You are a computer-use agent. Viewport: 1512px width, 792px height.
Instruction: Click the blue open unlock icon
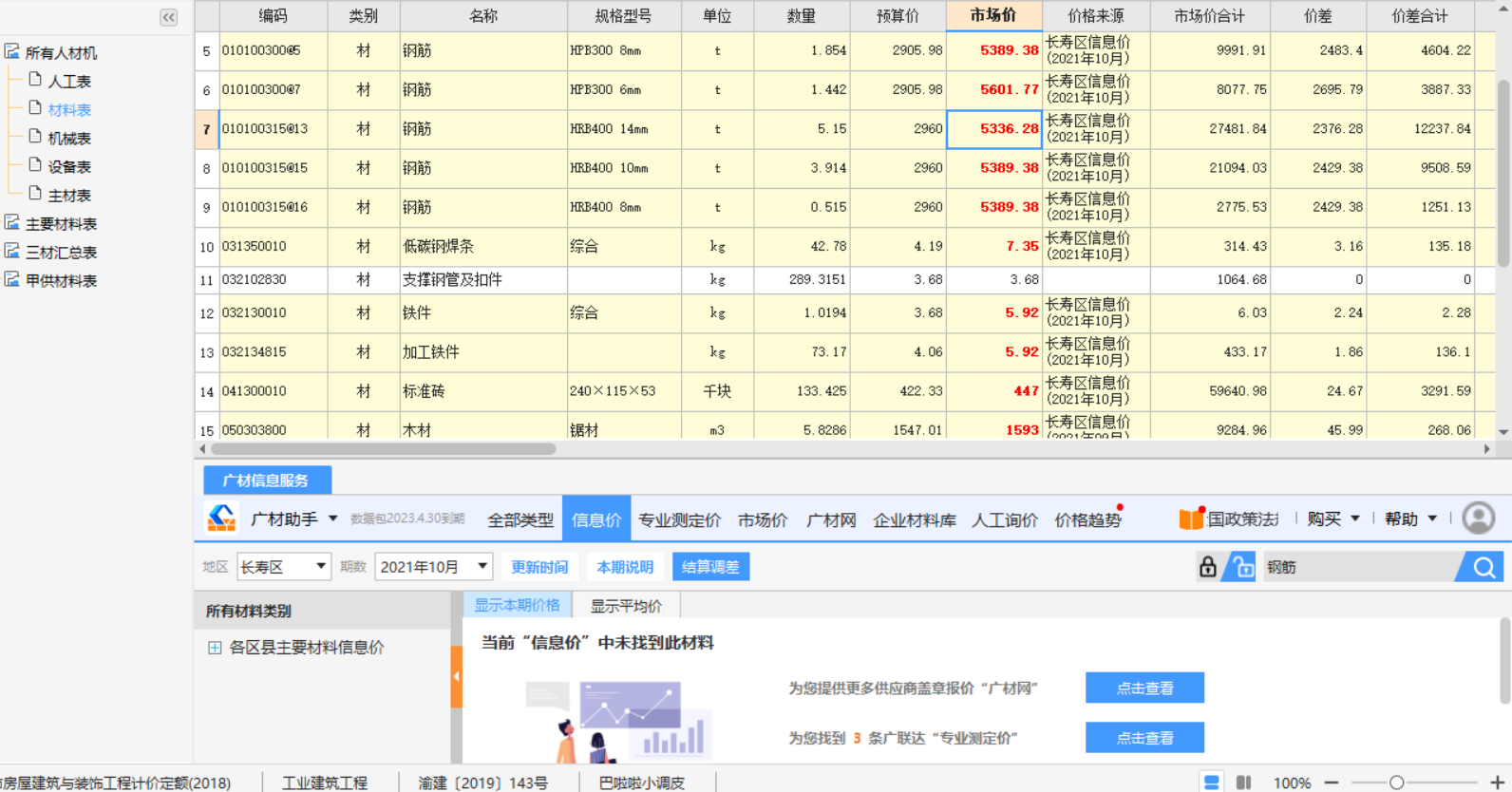(x=1240, y=567)
